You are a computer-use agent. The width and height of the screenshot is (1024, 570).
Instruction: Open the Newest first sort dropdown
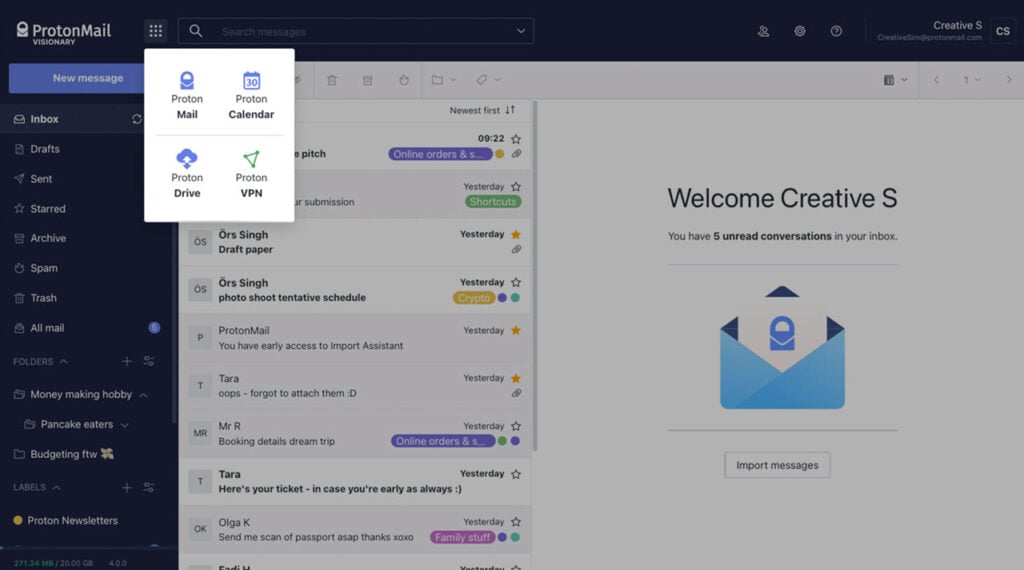[x=482, y=110]
